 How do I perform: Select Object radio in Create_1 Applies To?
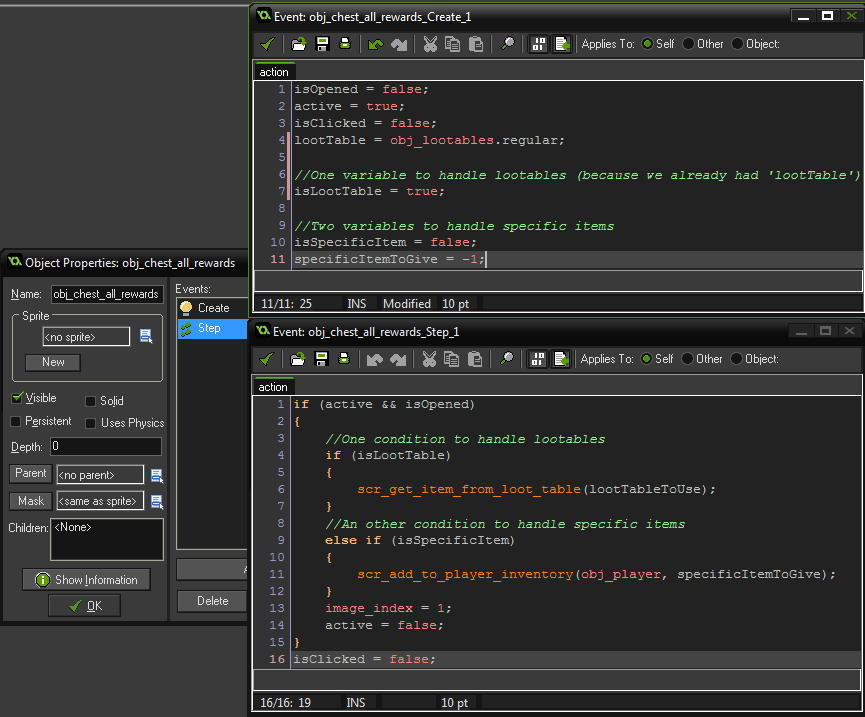738,44
